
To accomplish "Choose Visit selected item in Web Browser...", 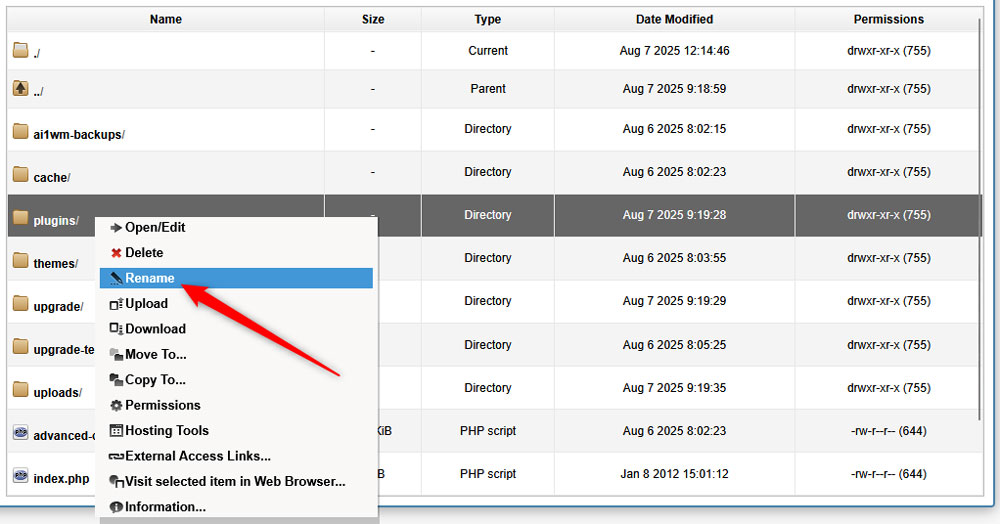I will tap(236, 482).
